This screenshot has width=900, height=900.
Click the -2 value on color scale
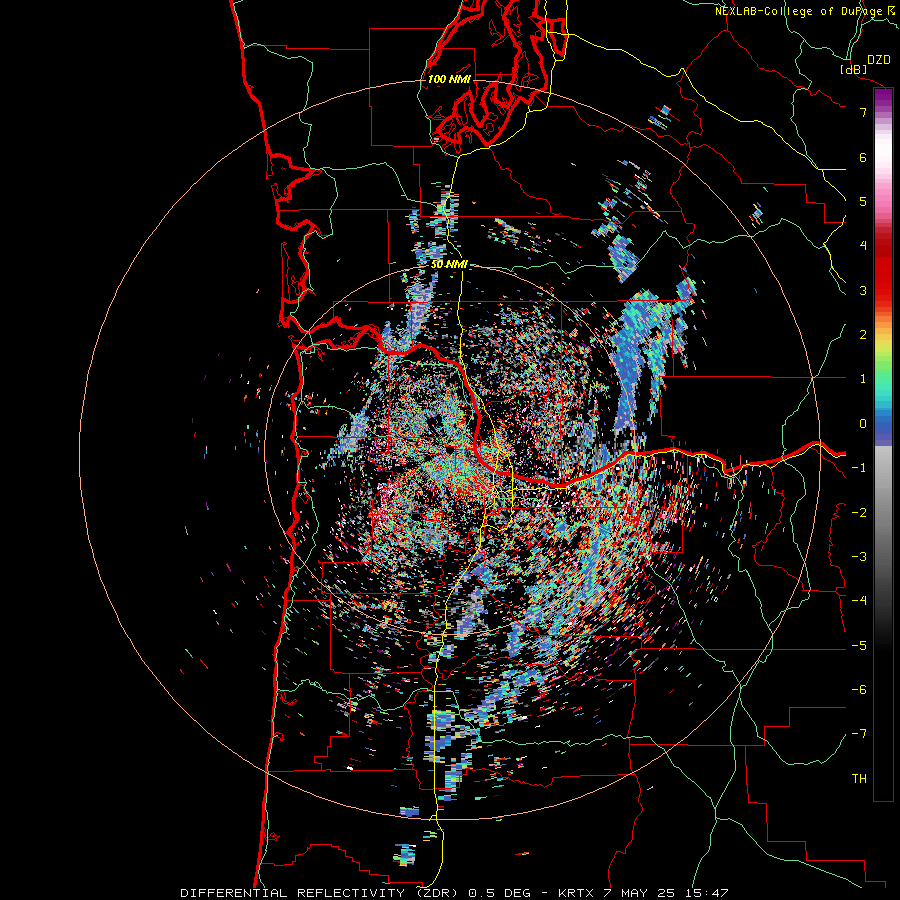coord(859,512)
